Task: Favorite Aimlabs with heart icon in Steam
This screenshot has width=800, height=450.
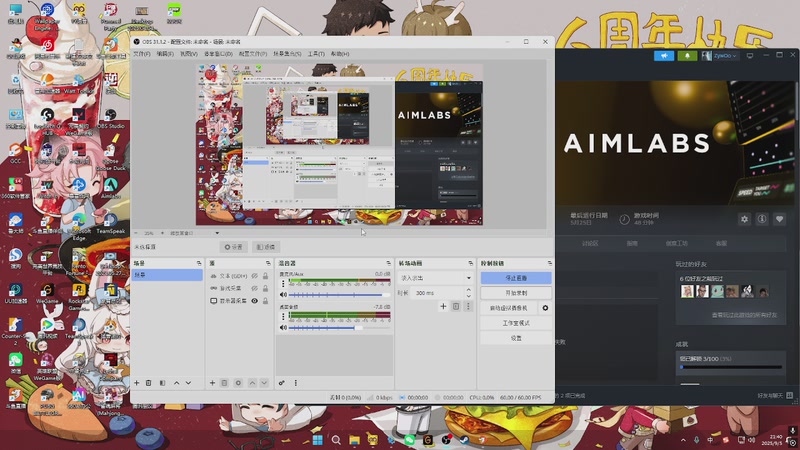Action: [779, 219]
